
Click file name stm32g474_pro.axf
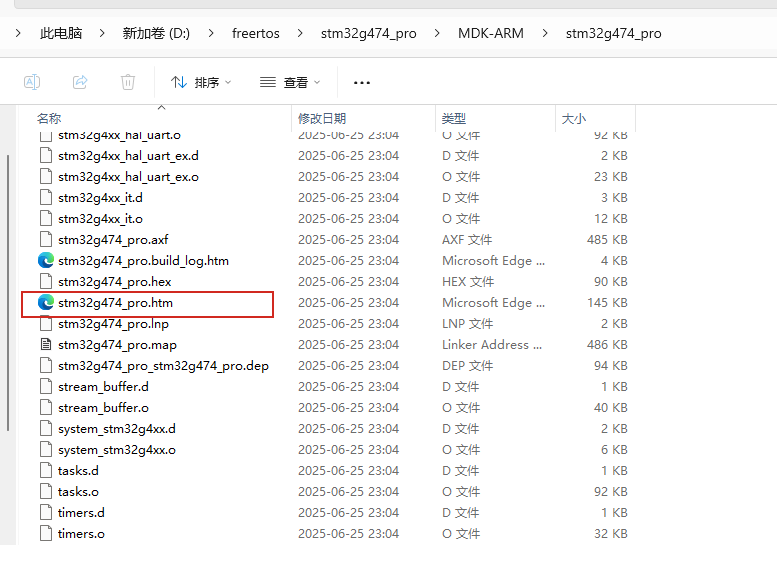[x=113, y=239]
